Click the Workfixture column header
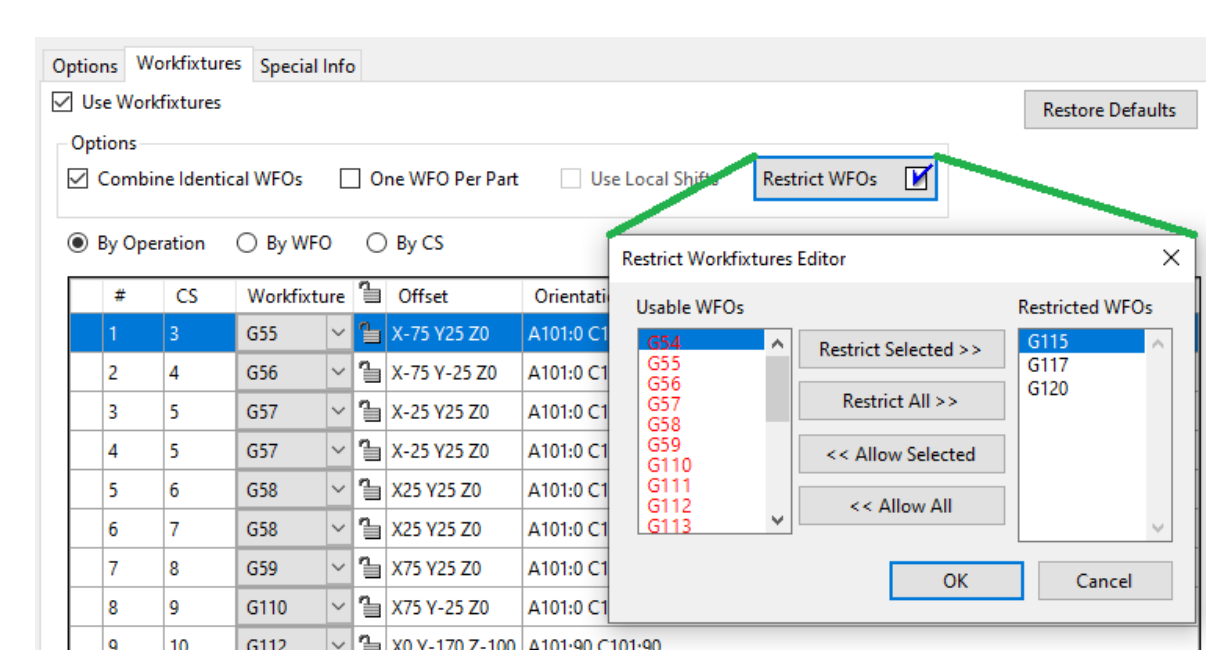 pos(295,296)
